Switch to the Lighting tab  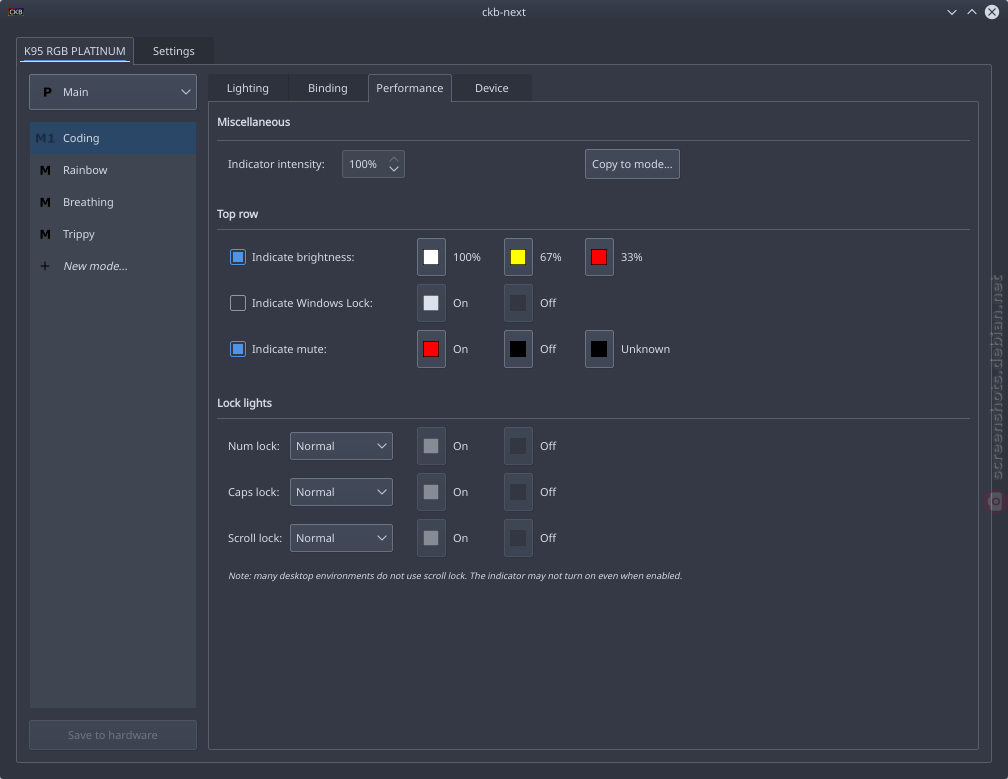[248, 88]
